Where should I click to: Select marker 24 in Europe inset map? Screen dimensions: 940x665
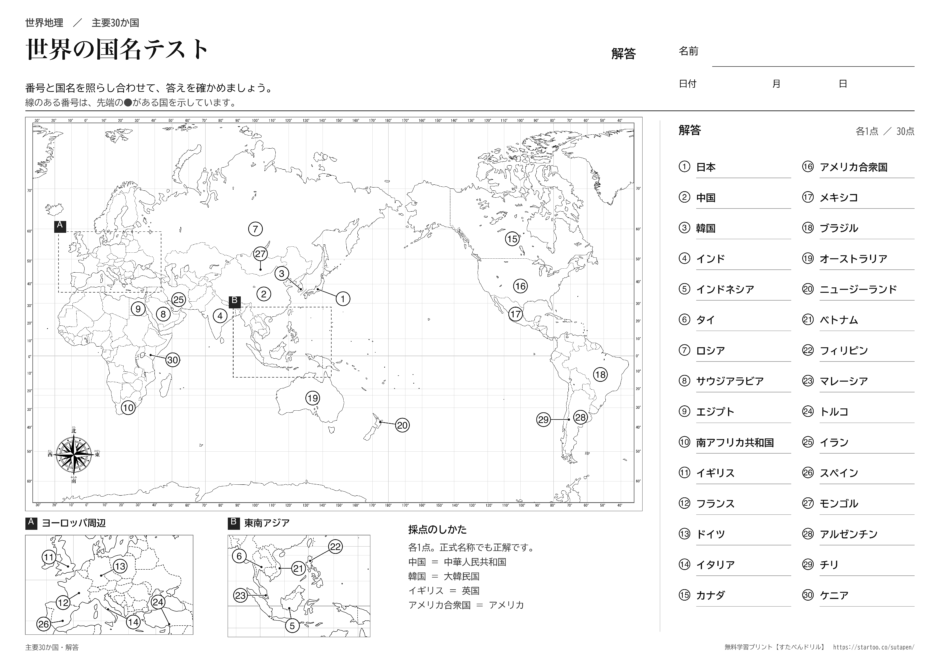tap(158, 602)
